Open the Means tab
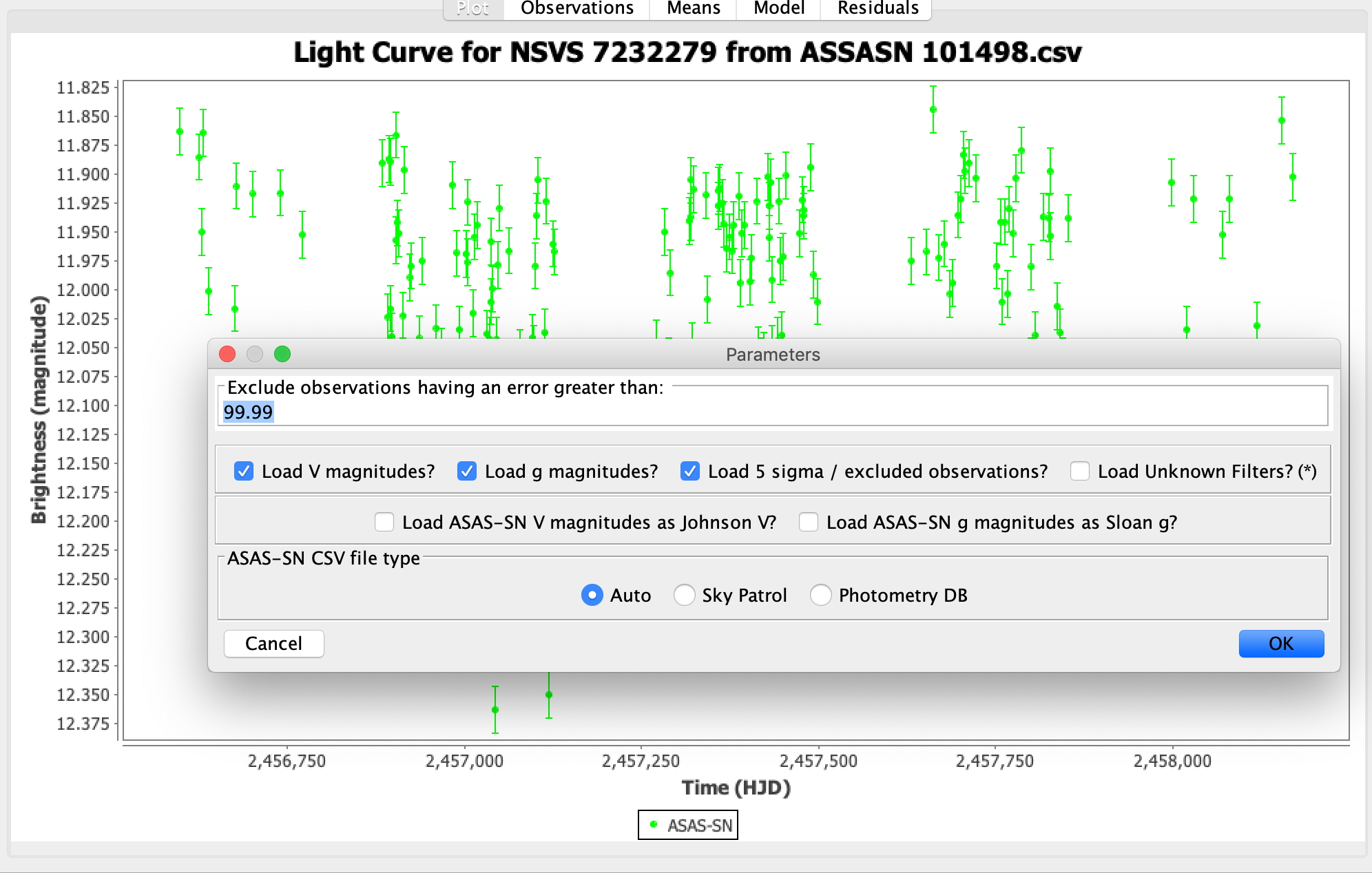 coord(693,8)
